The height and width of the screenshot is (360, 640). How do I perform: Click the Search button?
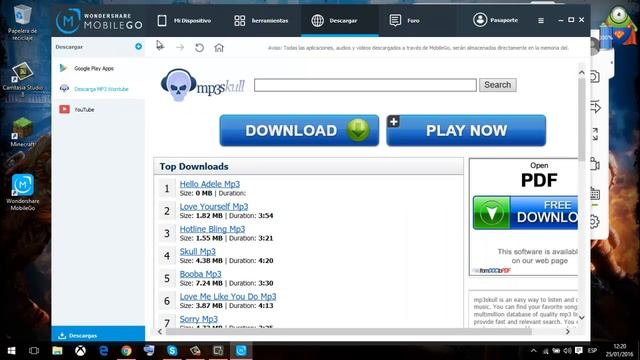point(498,85)
